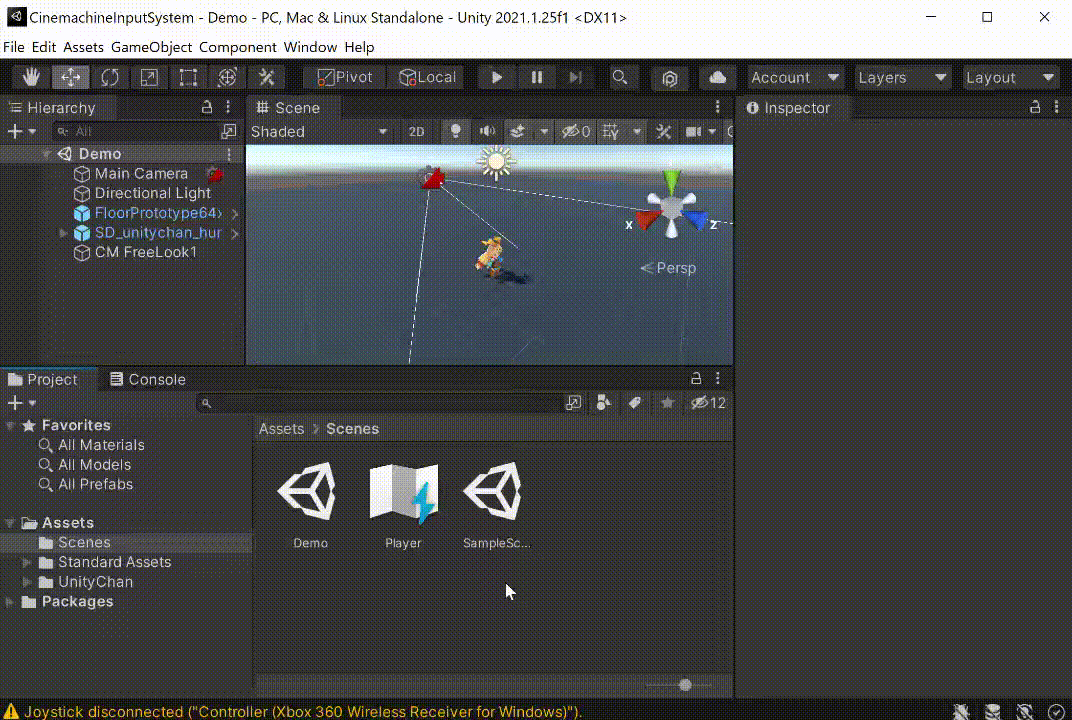Toggle scene grid visibility

coord(611,131)
